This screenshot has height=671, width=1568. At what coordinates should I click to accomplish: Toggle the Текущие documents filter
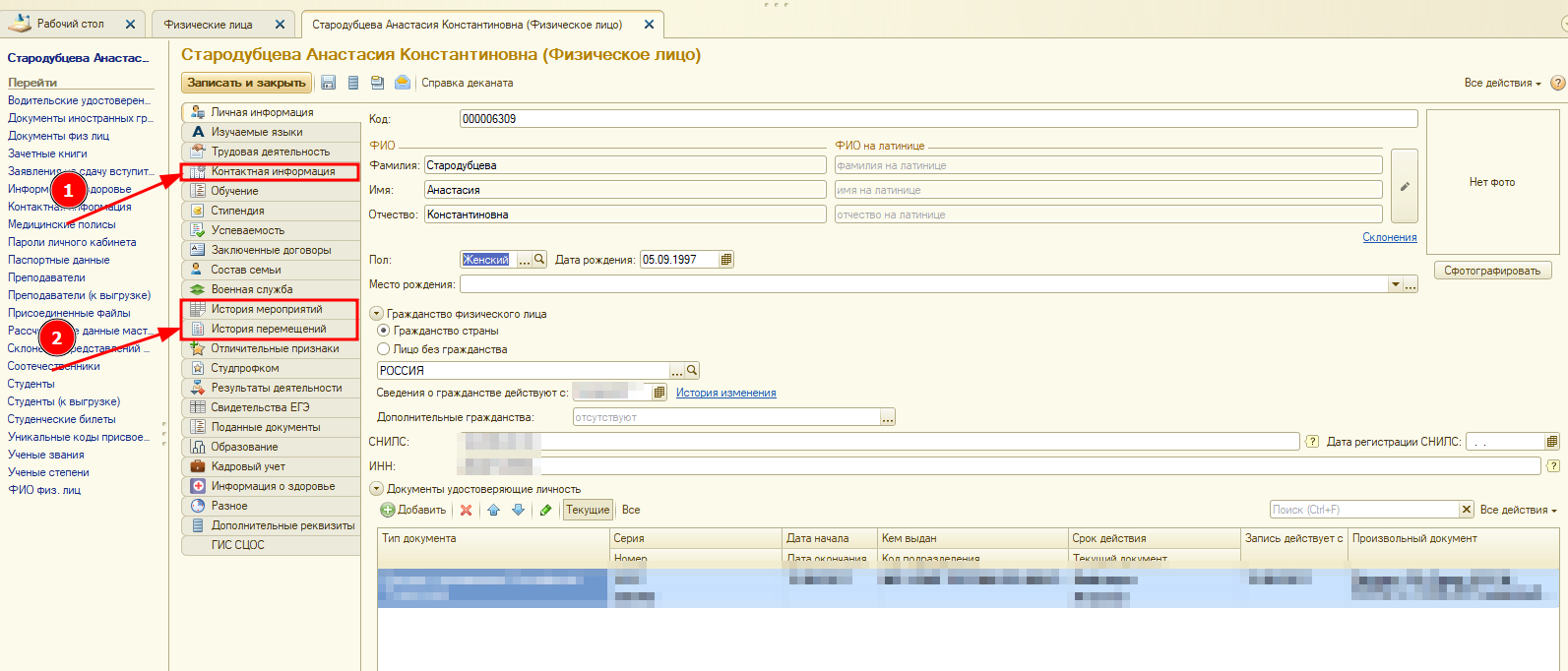[x=588, y=510]
